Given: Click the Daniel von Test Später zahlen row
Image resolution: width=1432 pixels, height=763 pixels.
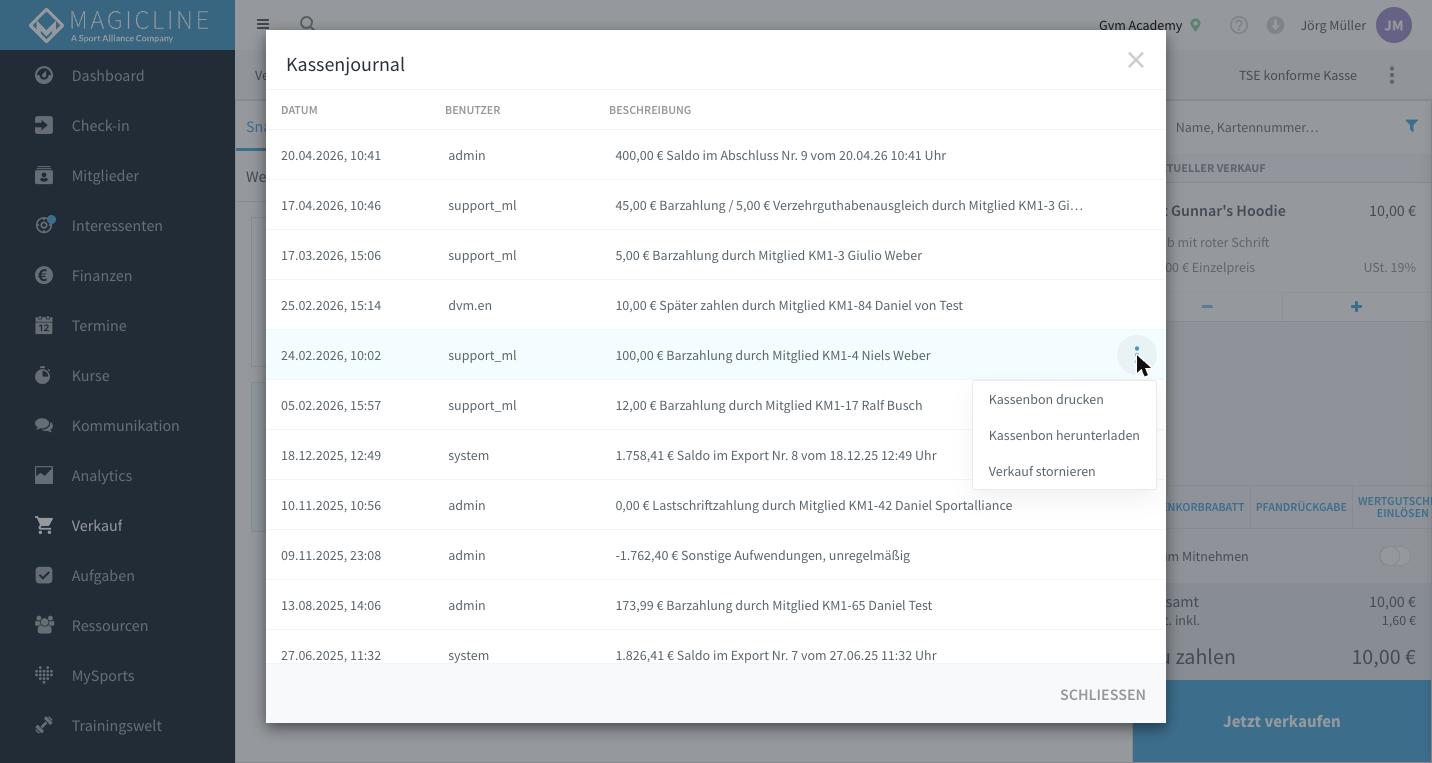Looking at the screenshot, I should click(716, 305).
